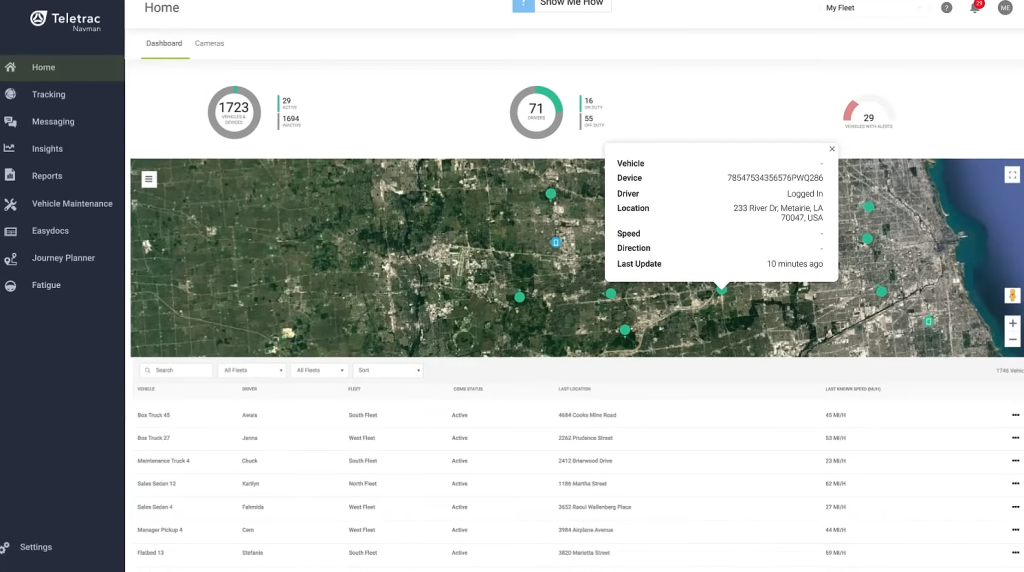Zoom out on the map
Viewport: 1024px width, 572px height.
1012,340
